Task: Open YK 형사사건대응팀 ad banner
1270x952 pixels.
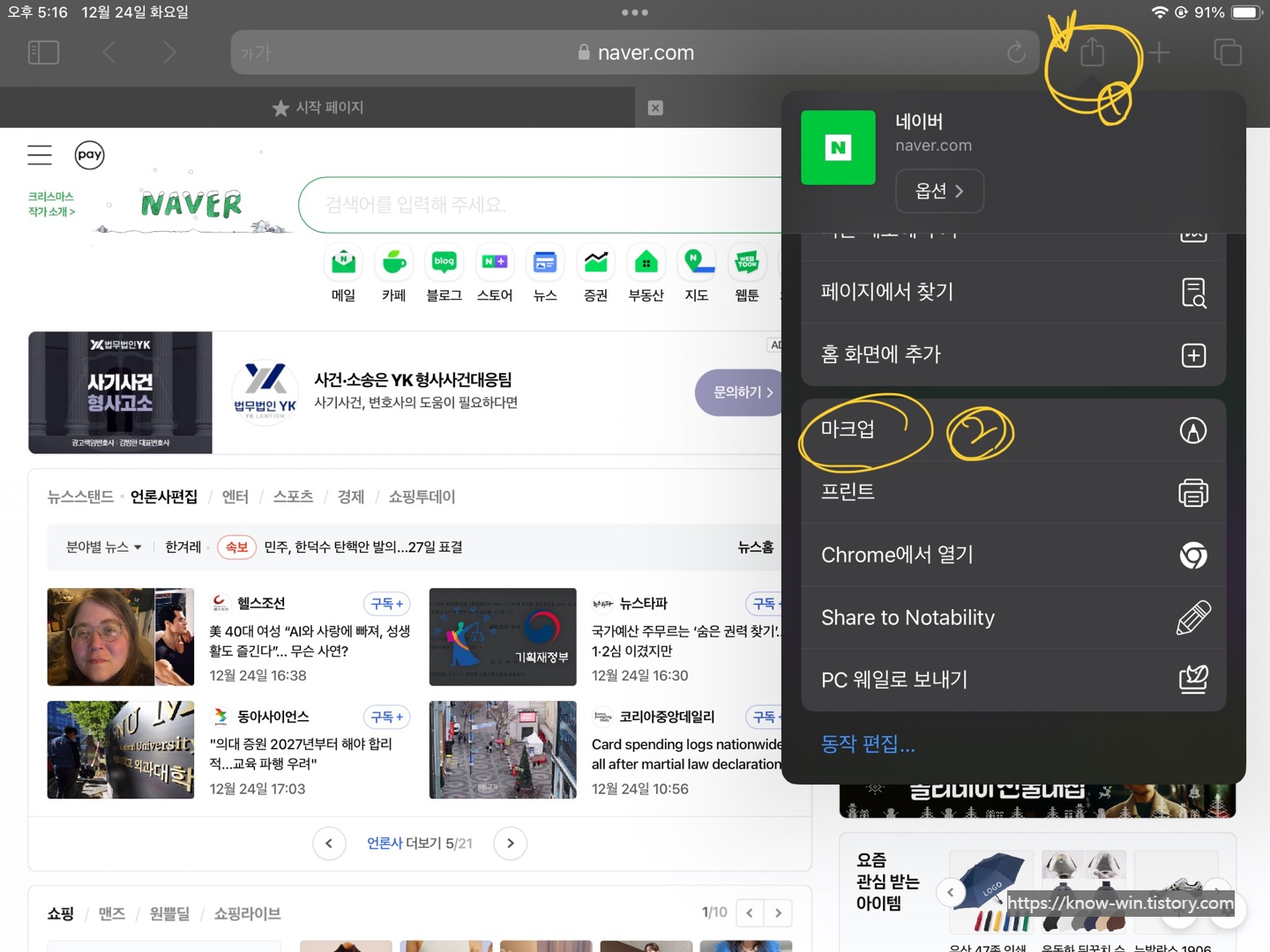Action: point(406,392)
